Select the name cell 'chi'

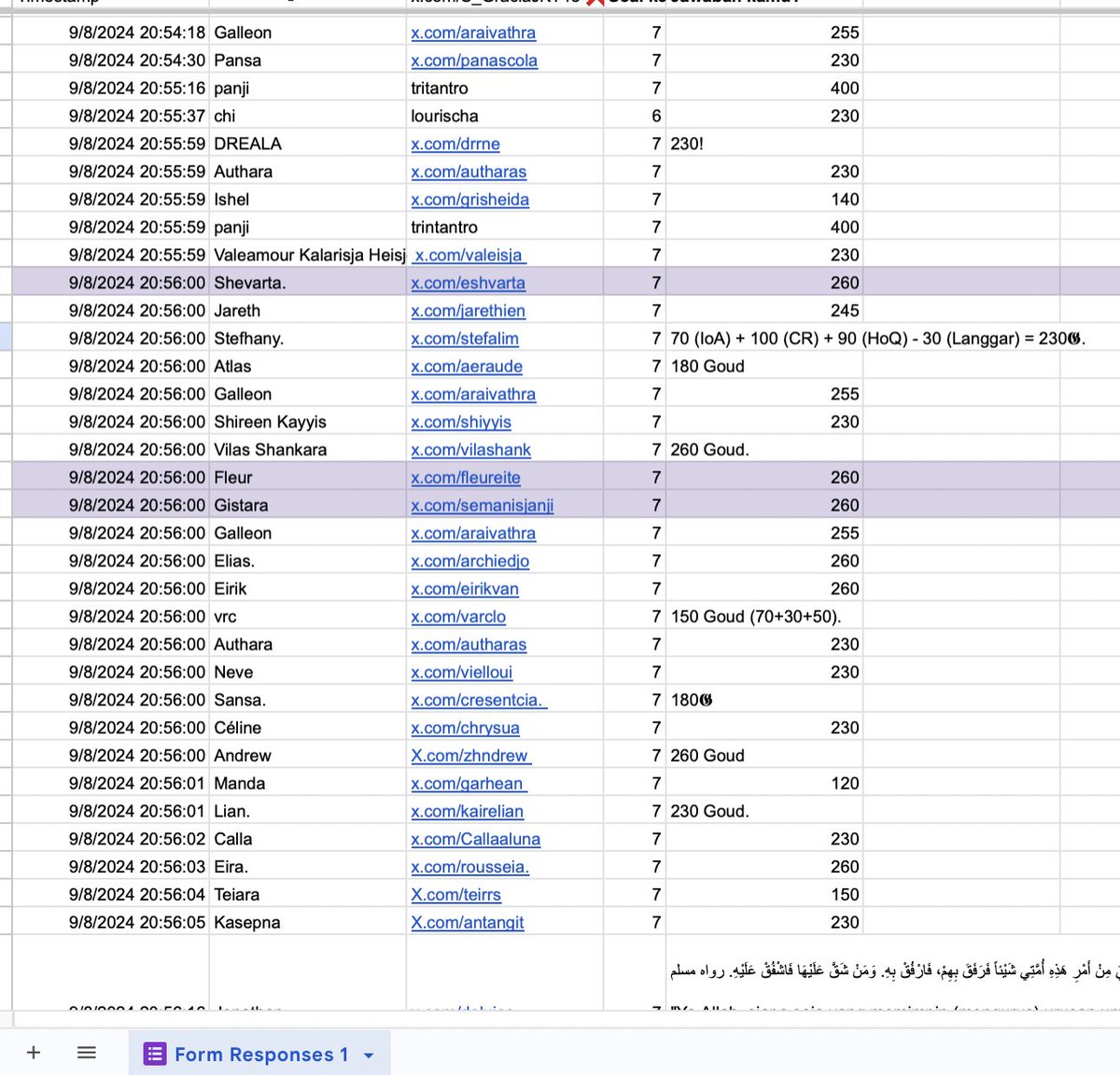307,116
